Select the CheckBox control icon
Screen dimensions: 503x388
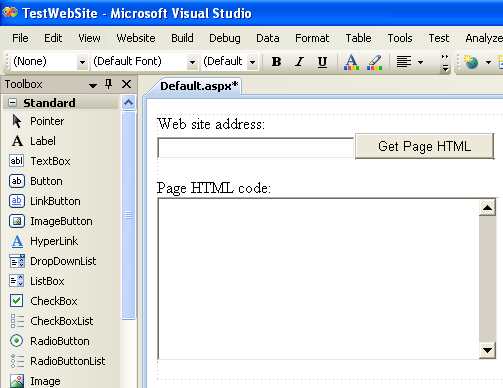(x=16, y=301)
